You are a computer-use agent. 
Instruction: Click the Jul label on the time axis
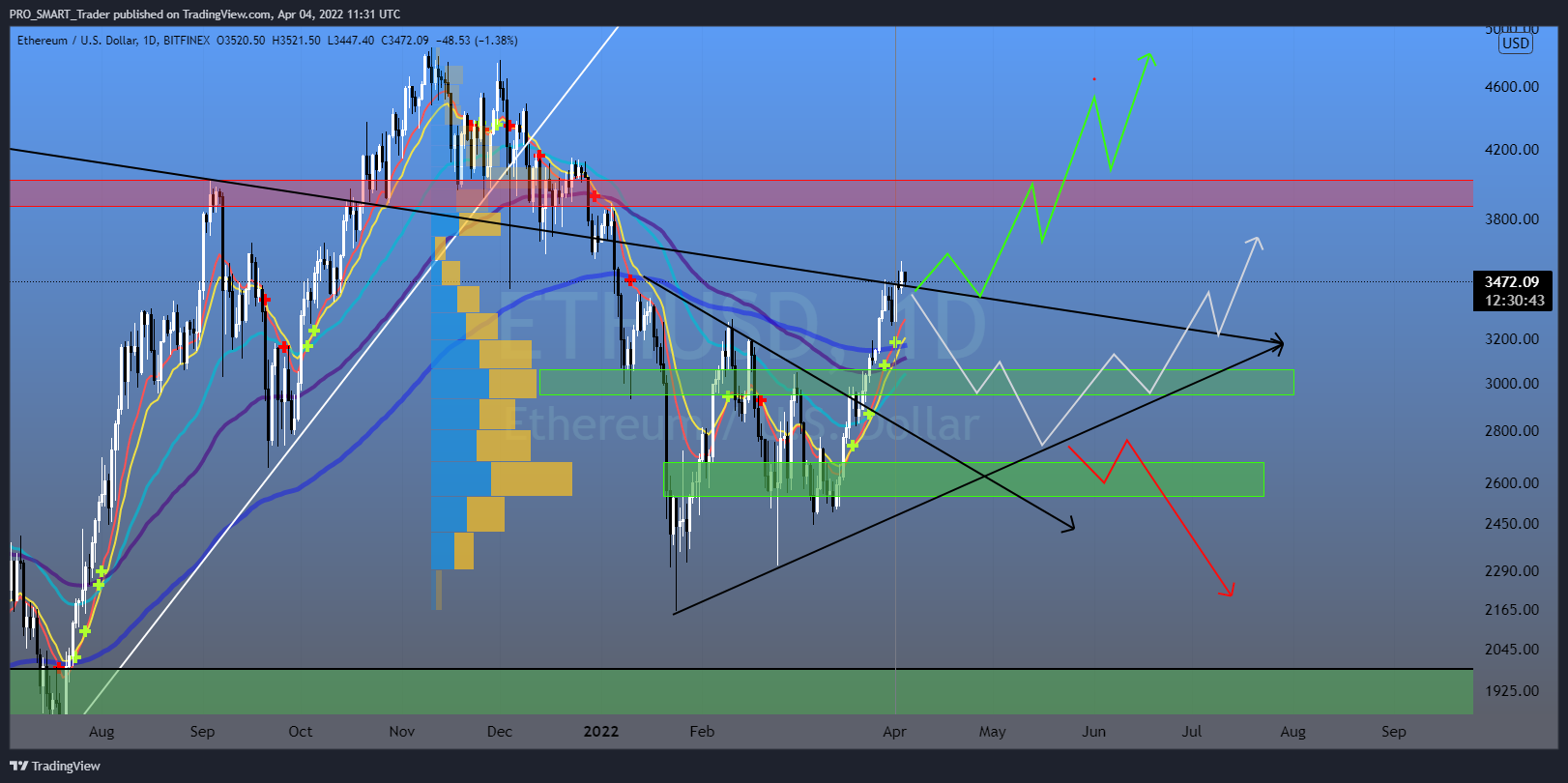(x=1192, y=732)
